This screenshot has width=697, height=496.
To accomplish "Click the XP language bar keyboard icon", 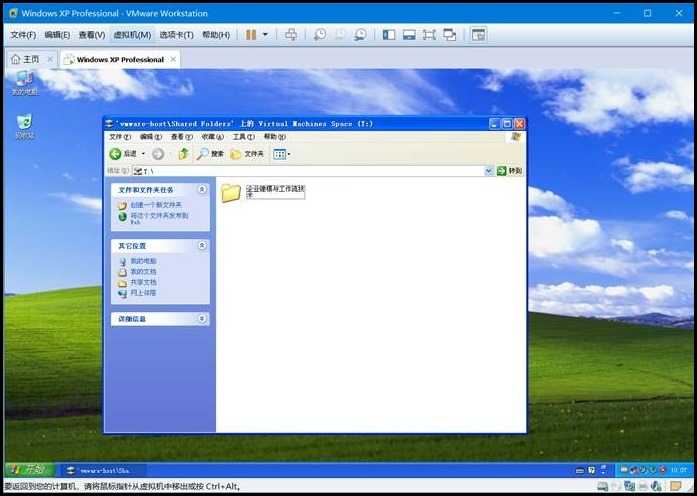I will [x=580, y=469].
